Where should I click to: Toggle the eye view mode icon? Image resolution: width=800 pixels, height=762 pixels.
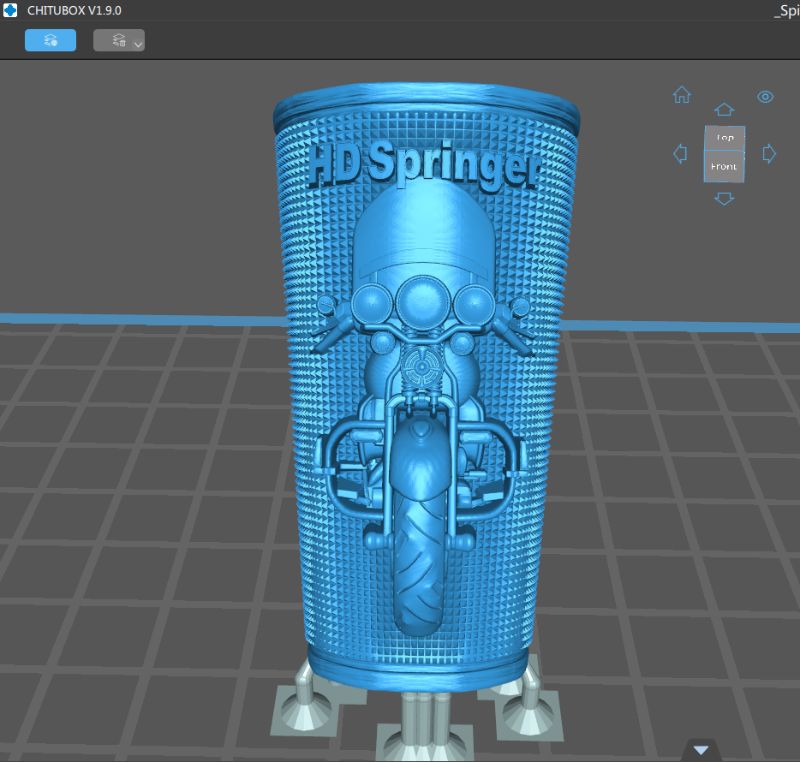[765, 96]
